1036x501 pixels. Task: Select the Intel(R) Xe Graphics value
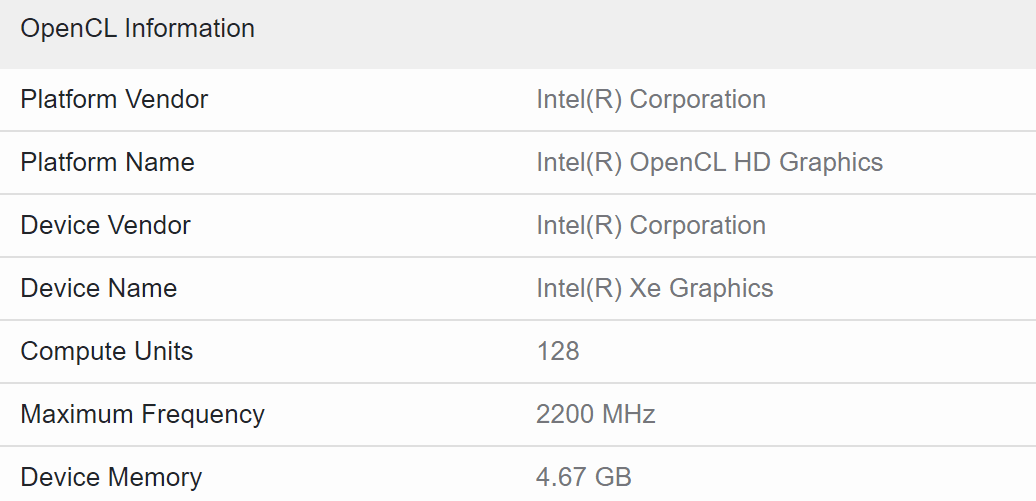click(654, 289)
